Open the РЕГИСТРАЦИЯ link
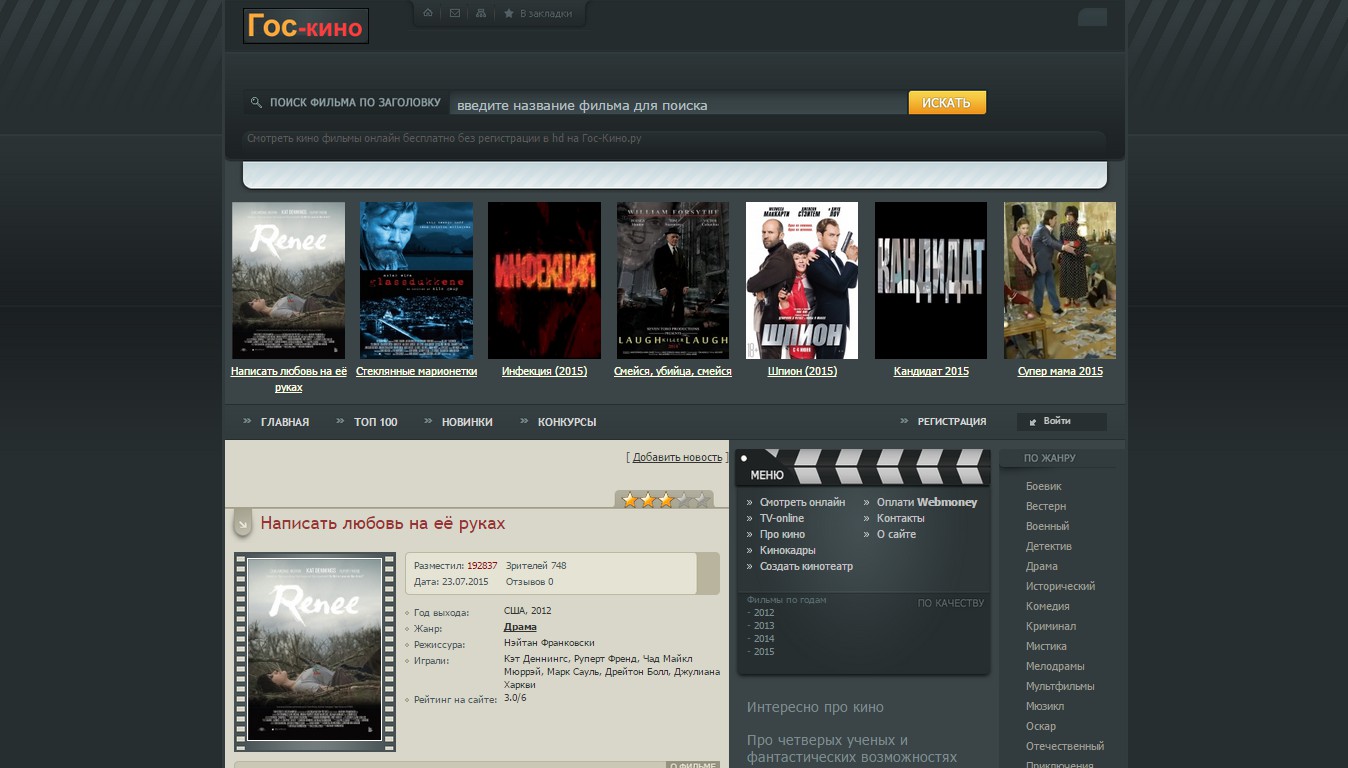This screenshot has height=768, width=1348. coord(952,422)
